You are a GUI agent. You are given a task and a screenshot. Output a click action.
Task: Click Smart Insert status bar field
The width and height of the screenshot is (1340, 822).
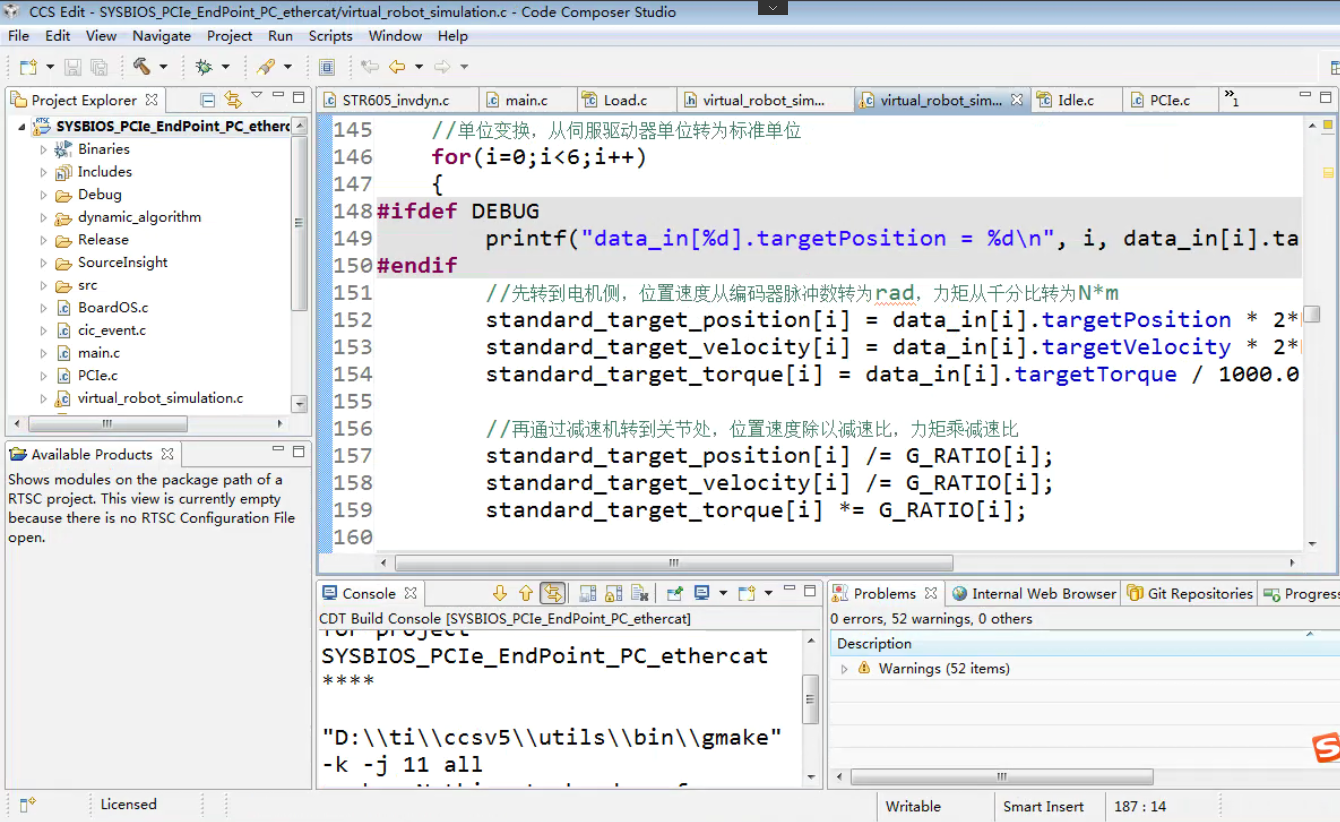(1043, 806)
